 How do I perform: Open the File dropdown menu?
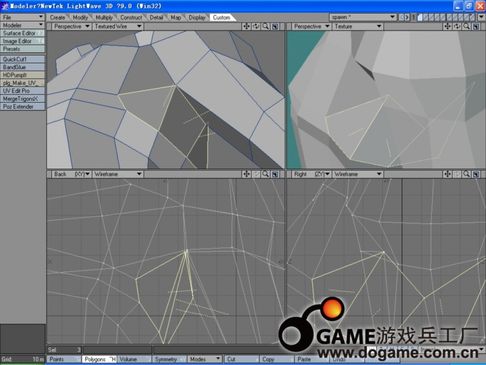(x=23, y=17)
